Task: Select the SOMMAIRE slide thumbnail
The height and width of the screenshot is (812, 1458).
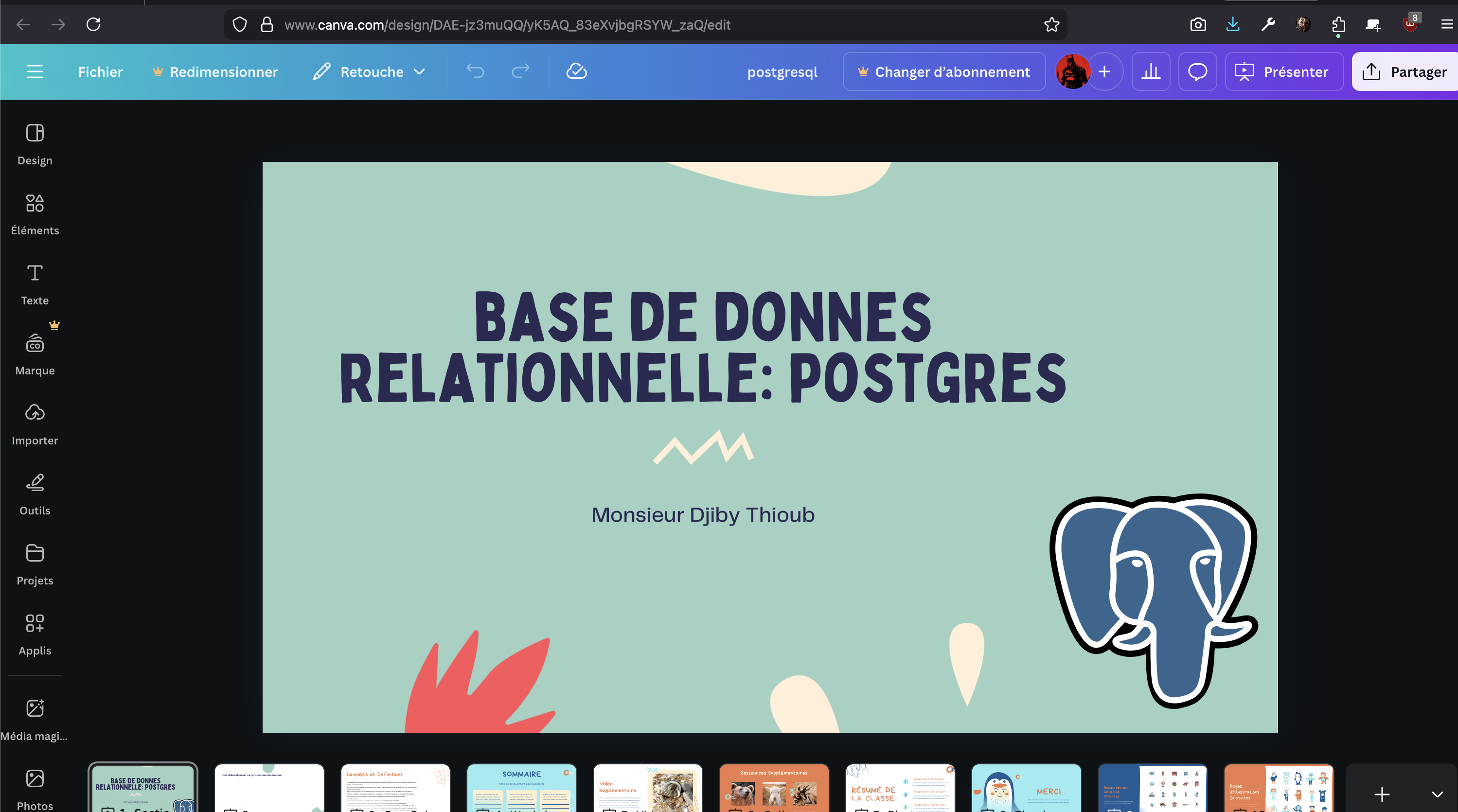Action: pos(521,788)
